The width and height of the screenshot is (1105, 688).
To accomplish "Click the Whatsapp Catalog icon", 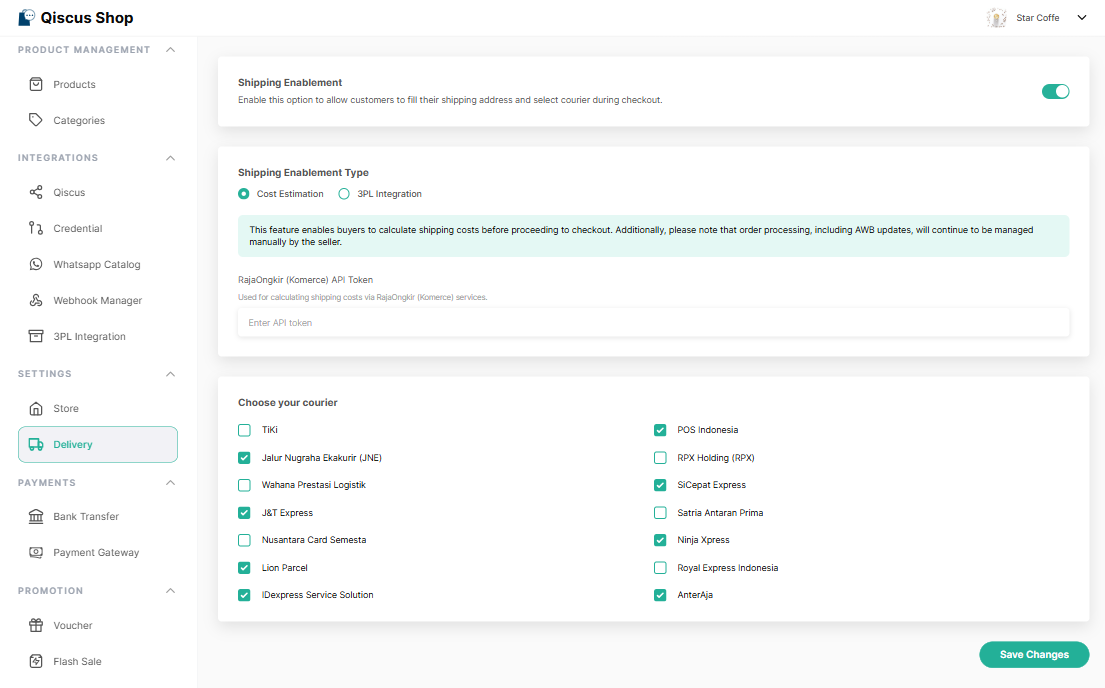I will (36, 264).
